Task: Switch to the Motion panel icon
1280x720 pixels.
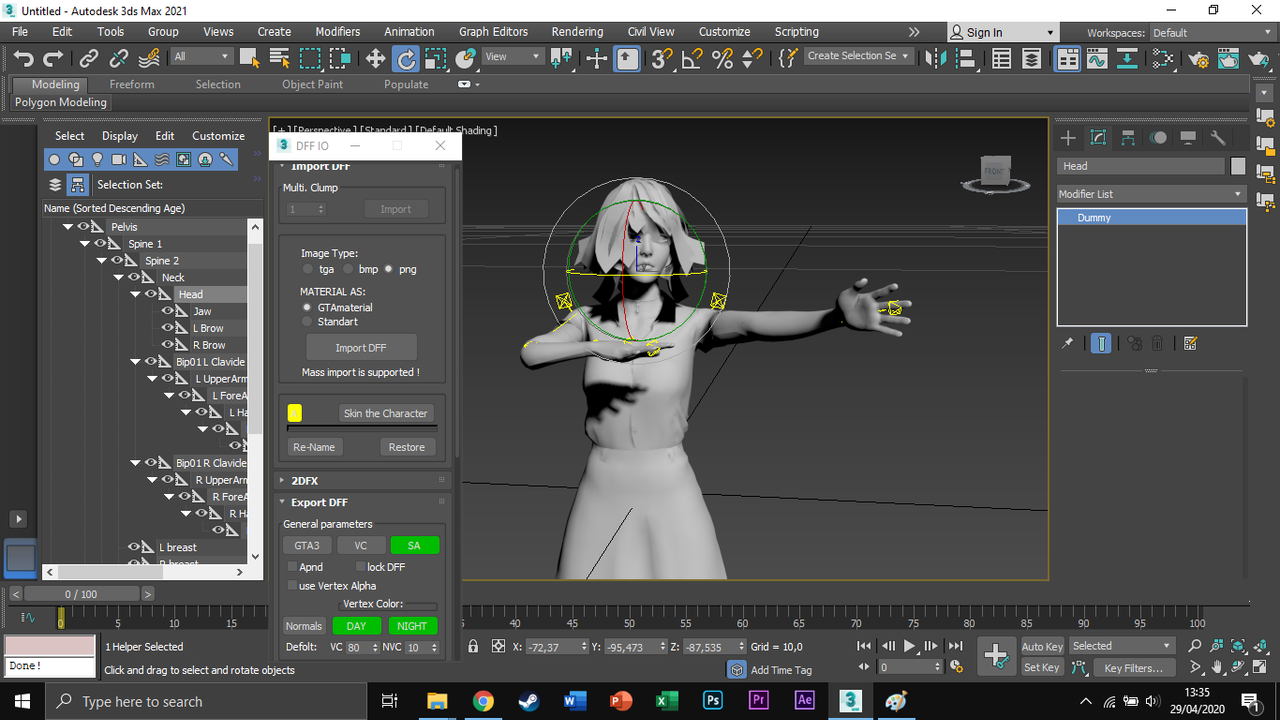Action: (1158, 138)
